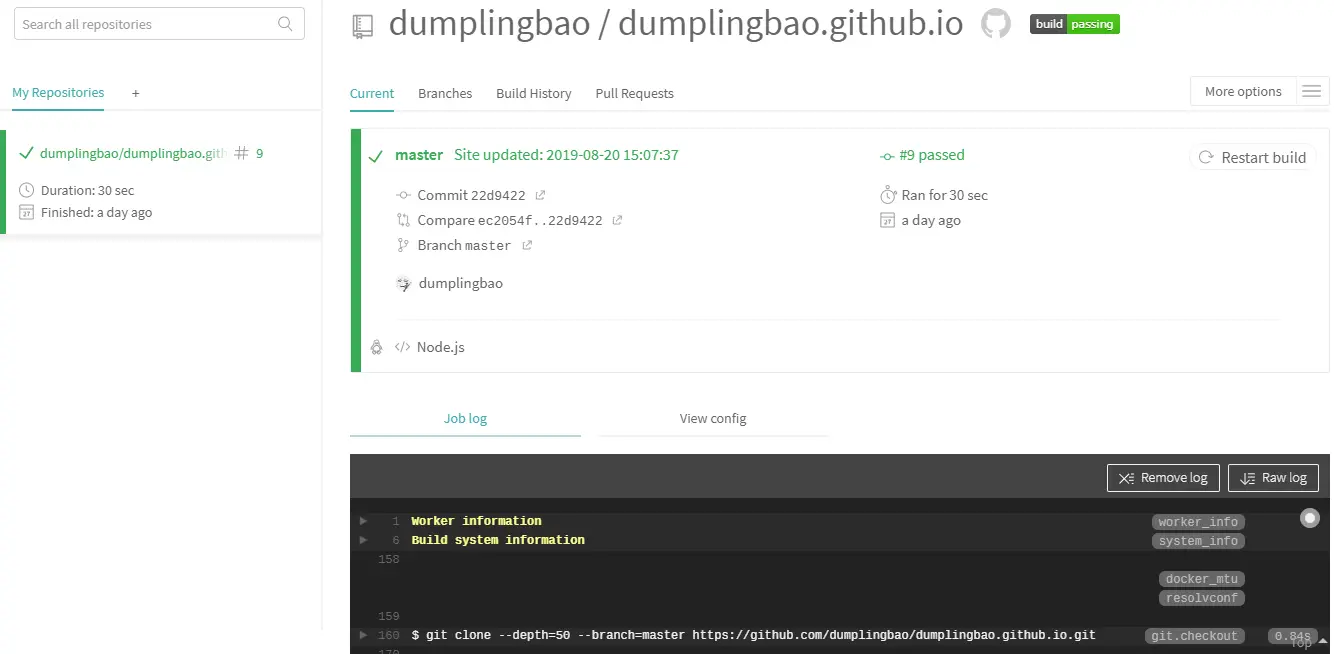
Task: Click external link icon next to Compare
Action: (617, 220)
